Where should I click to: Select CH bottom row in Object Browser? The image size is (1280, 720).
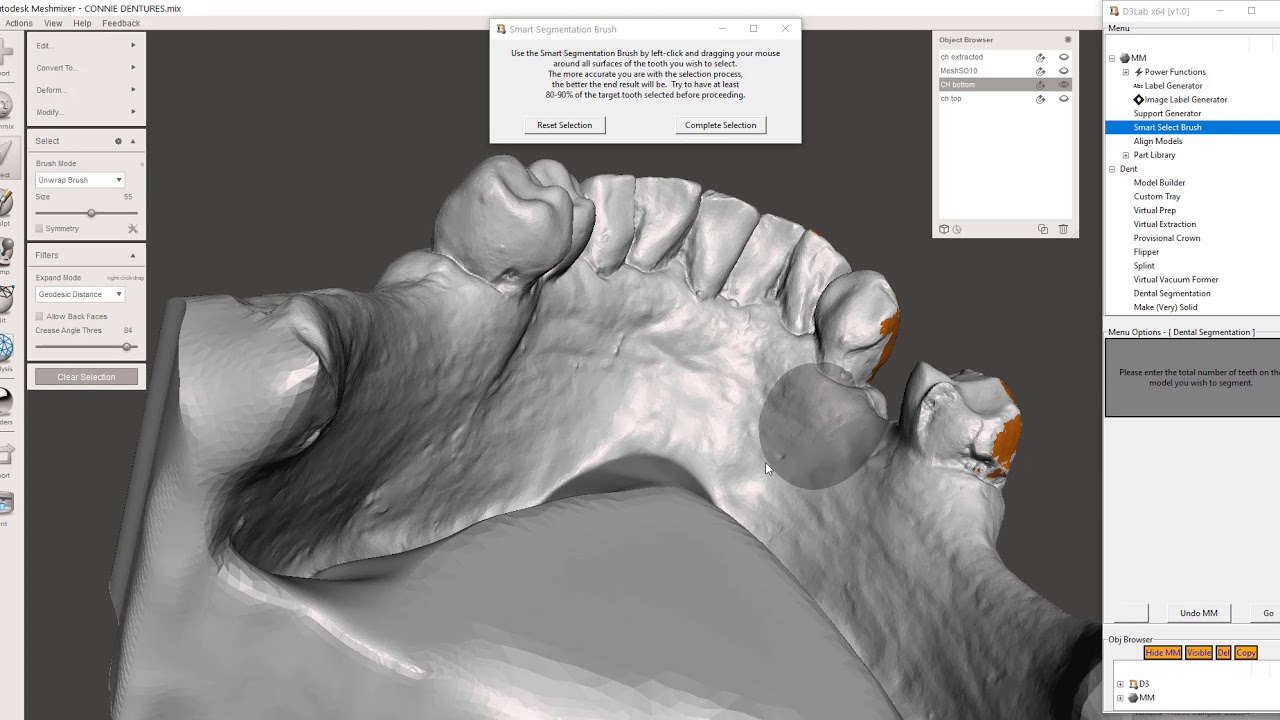1004,85
